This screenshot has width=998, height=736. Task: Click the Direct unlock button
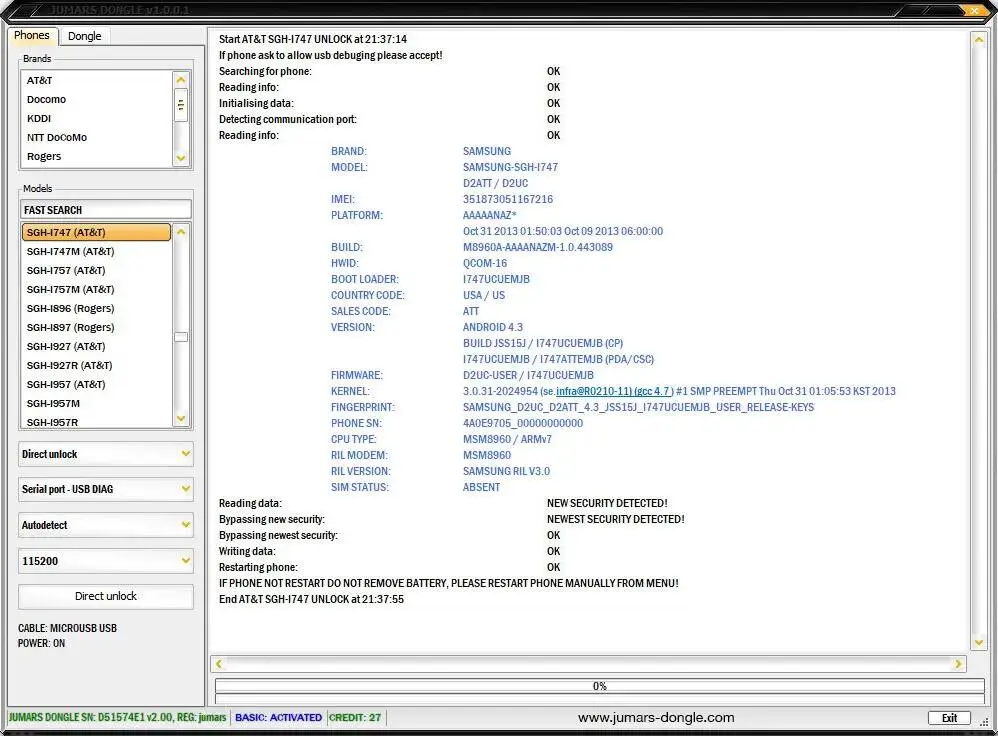pos(106,597)
